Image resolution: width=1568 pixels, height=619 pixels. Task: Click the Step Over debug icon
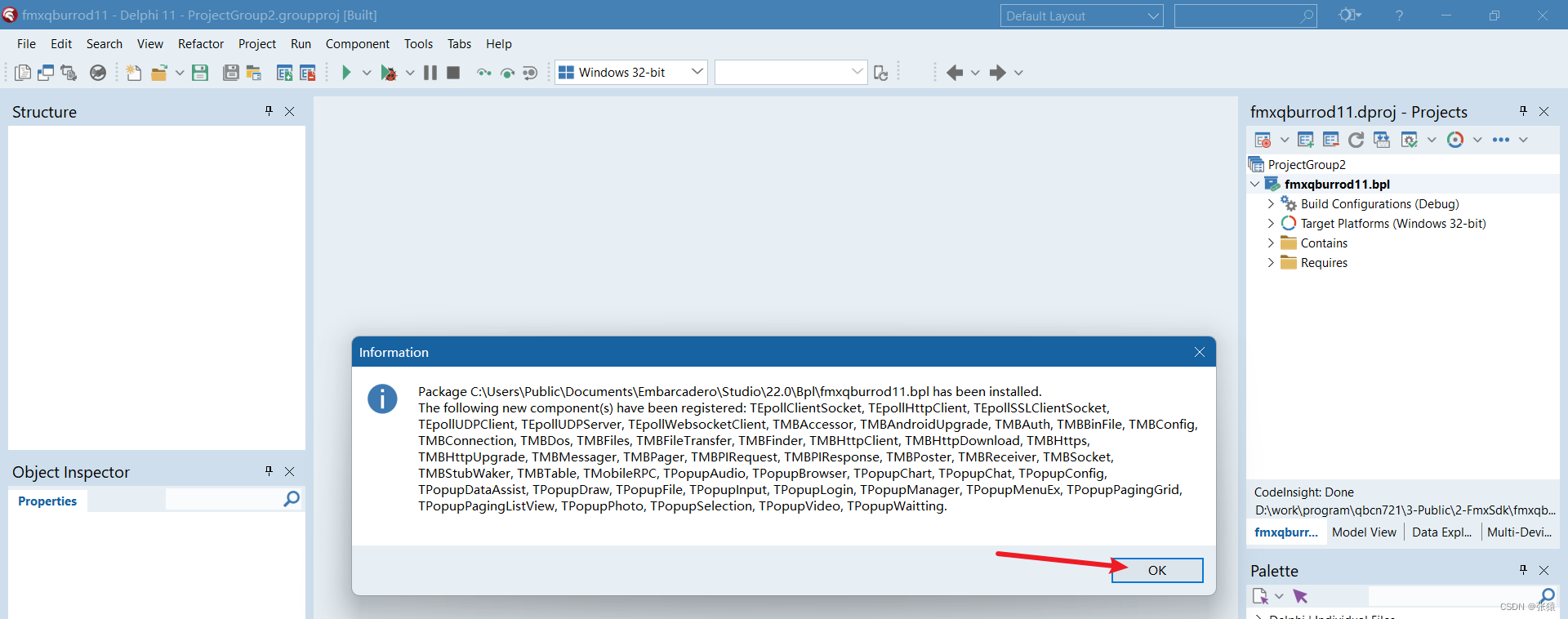[507, 73]
